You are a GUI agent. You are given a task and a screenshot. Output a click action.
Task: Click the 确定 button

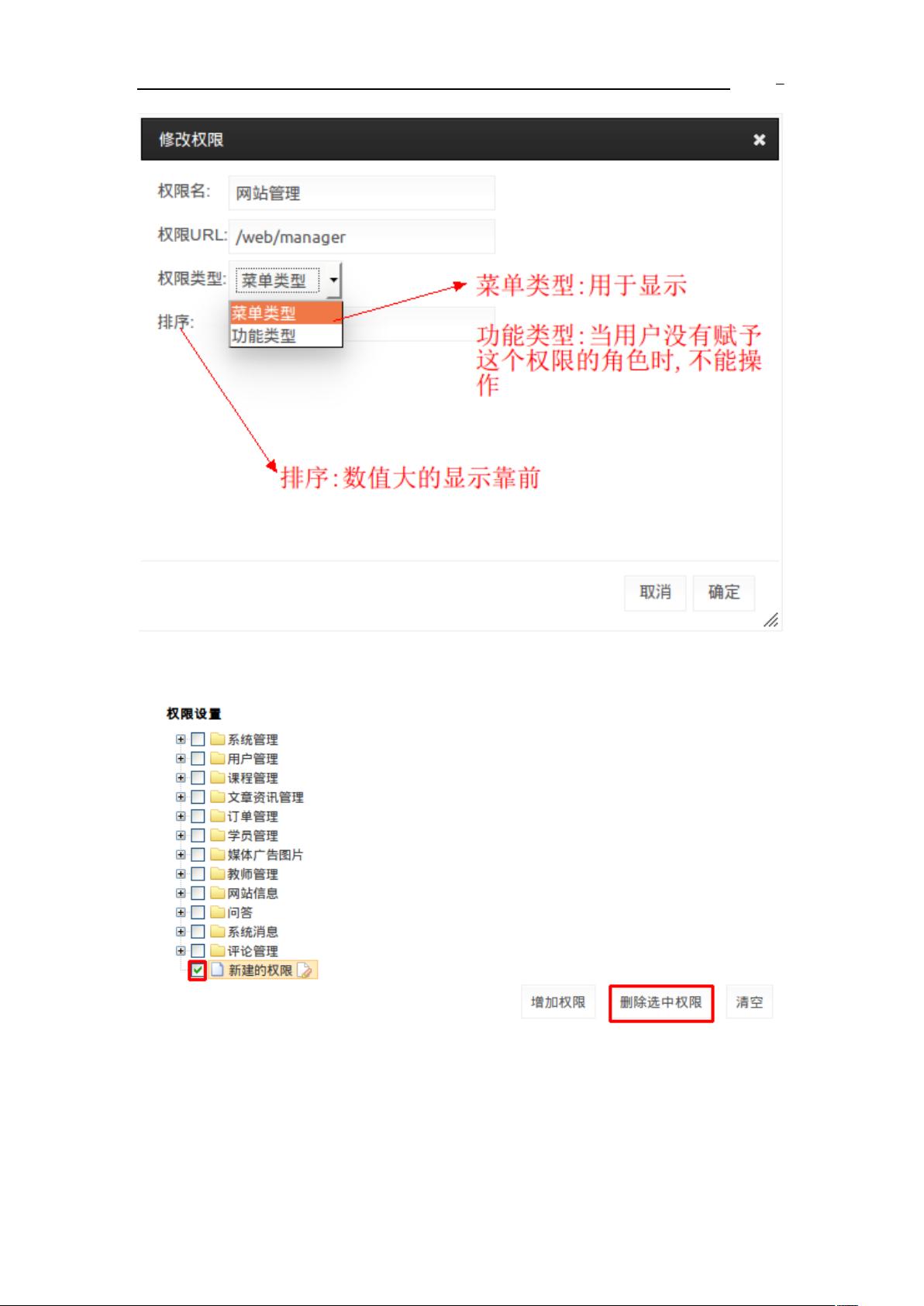tap(724, 592)
